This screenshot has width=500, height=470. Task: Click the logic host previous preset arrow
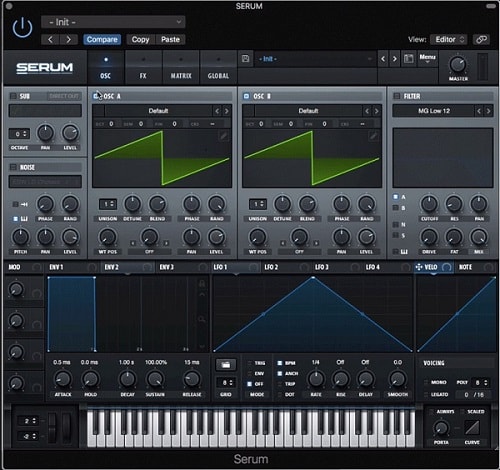tap(50, 40)
